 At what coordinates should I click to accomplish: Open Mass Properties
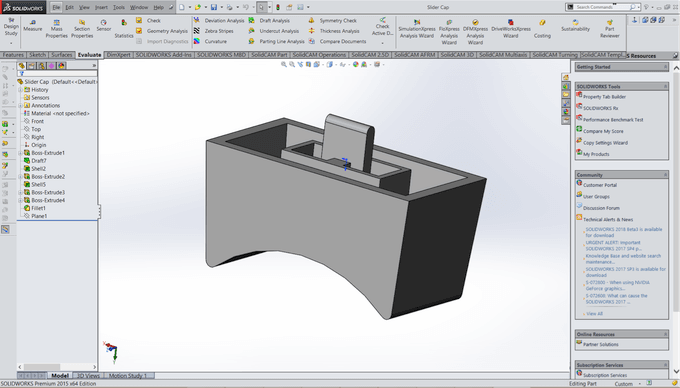pyautogui.click(x=56, y=29)
